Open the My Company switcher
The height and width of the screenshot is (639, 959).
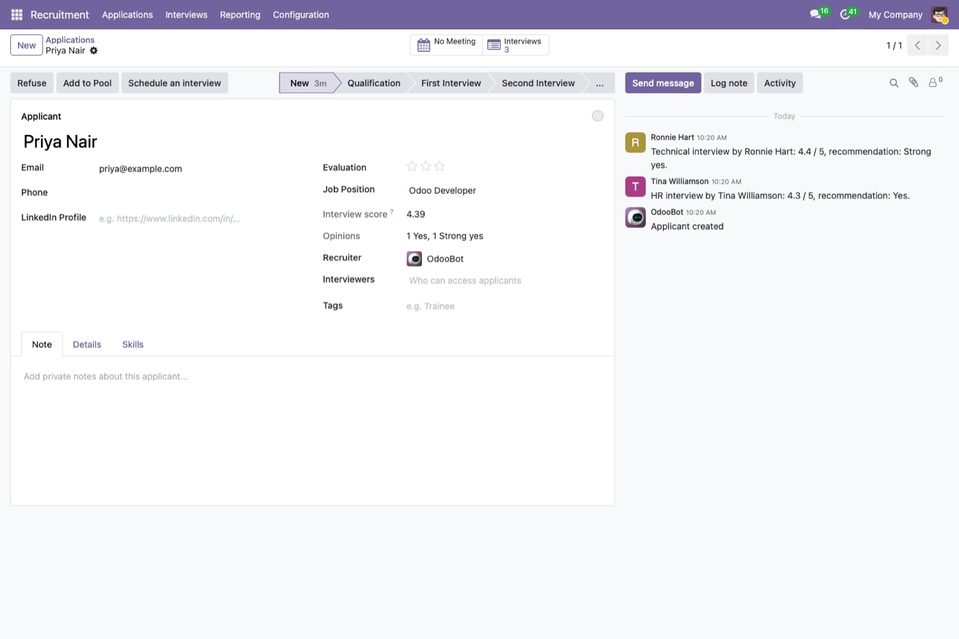pos(895,15)
